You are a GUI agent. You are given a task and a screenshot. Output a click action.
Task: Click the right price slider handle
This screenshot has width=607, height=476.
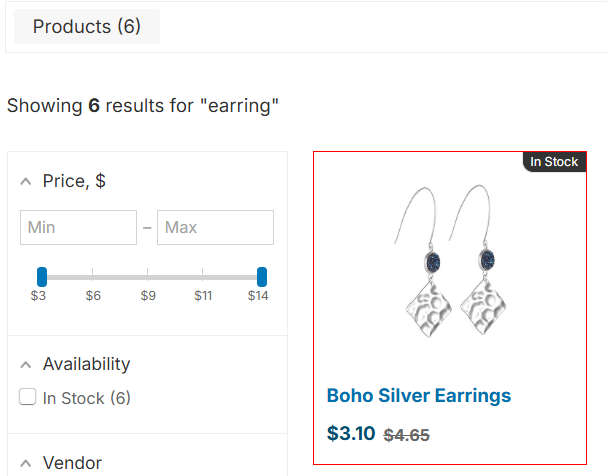click(262, 276)
